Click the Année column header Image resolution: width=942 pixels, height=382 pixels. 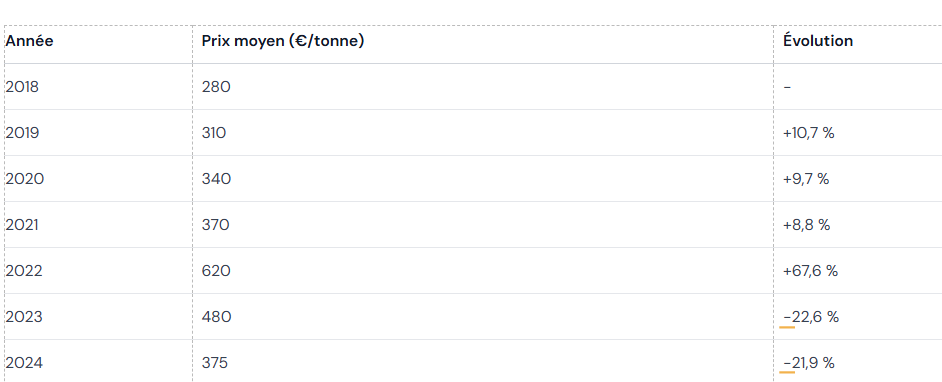(x=29, y=41)
